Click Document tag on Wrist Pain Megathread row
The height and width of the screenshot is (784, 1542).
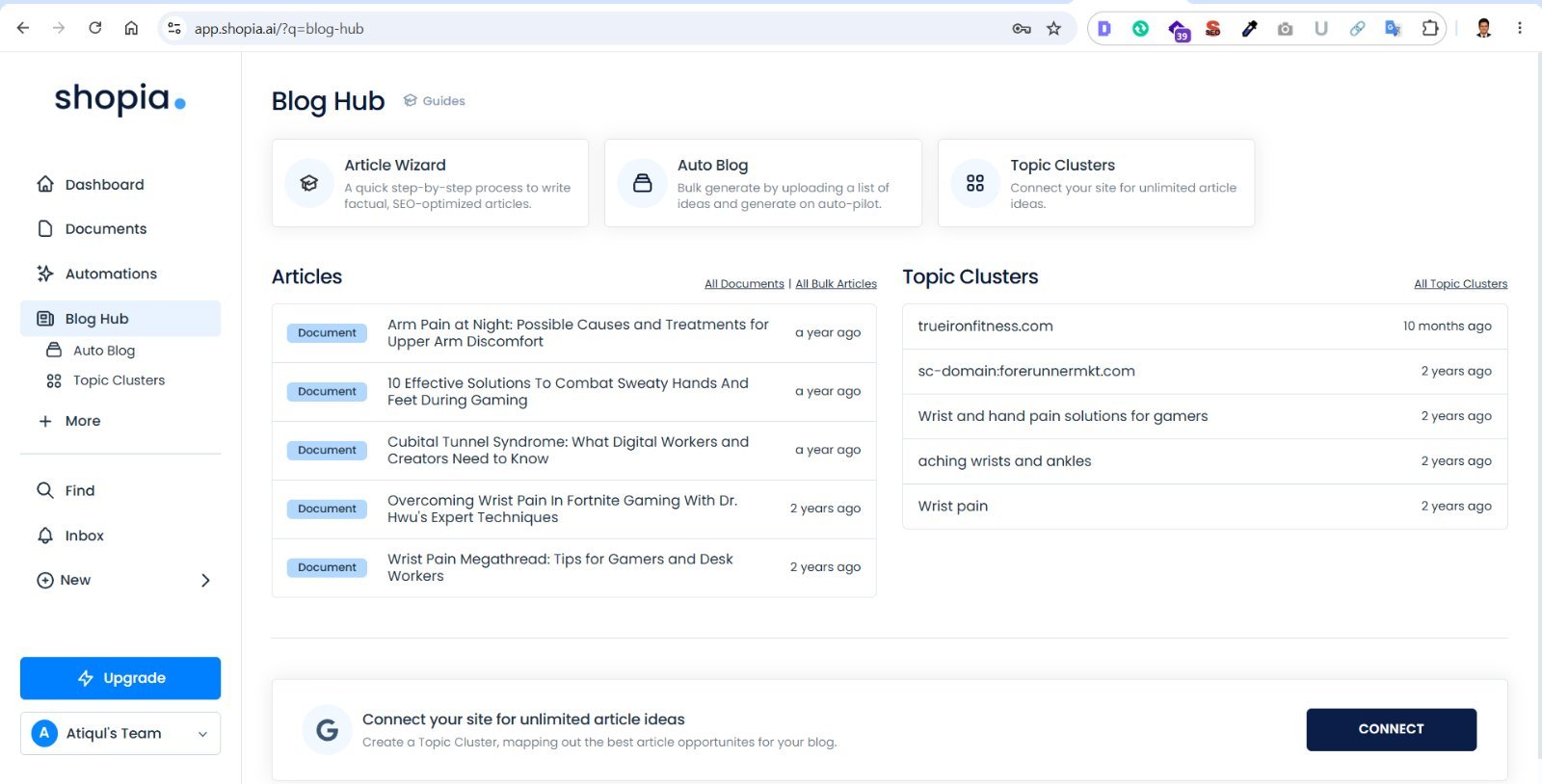(x=327, y=568)
